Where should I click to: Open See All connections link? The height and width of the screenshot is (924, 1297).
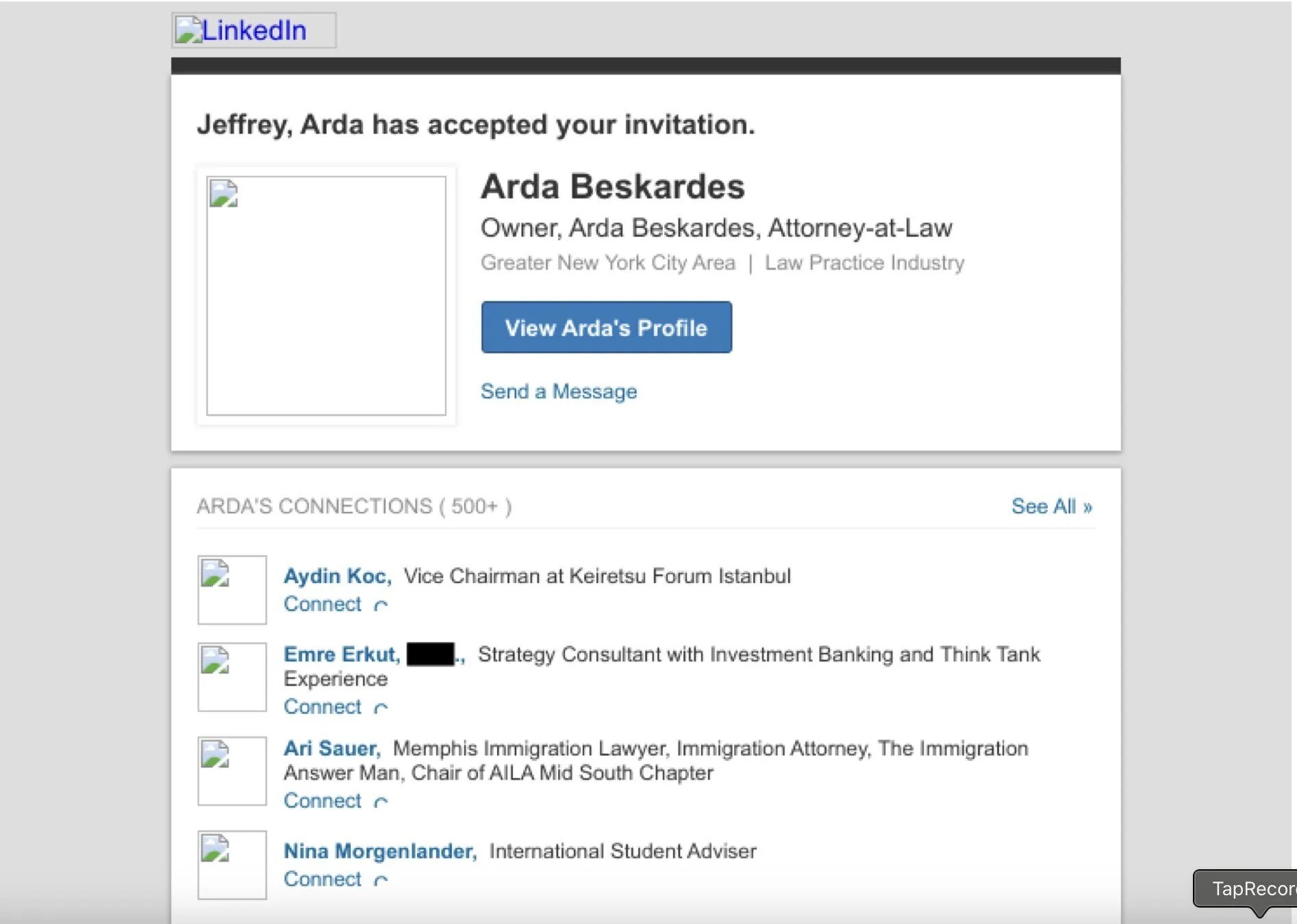[x=1051, y=506]
